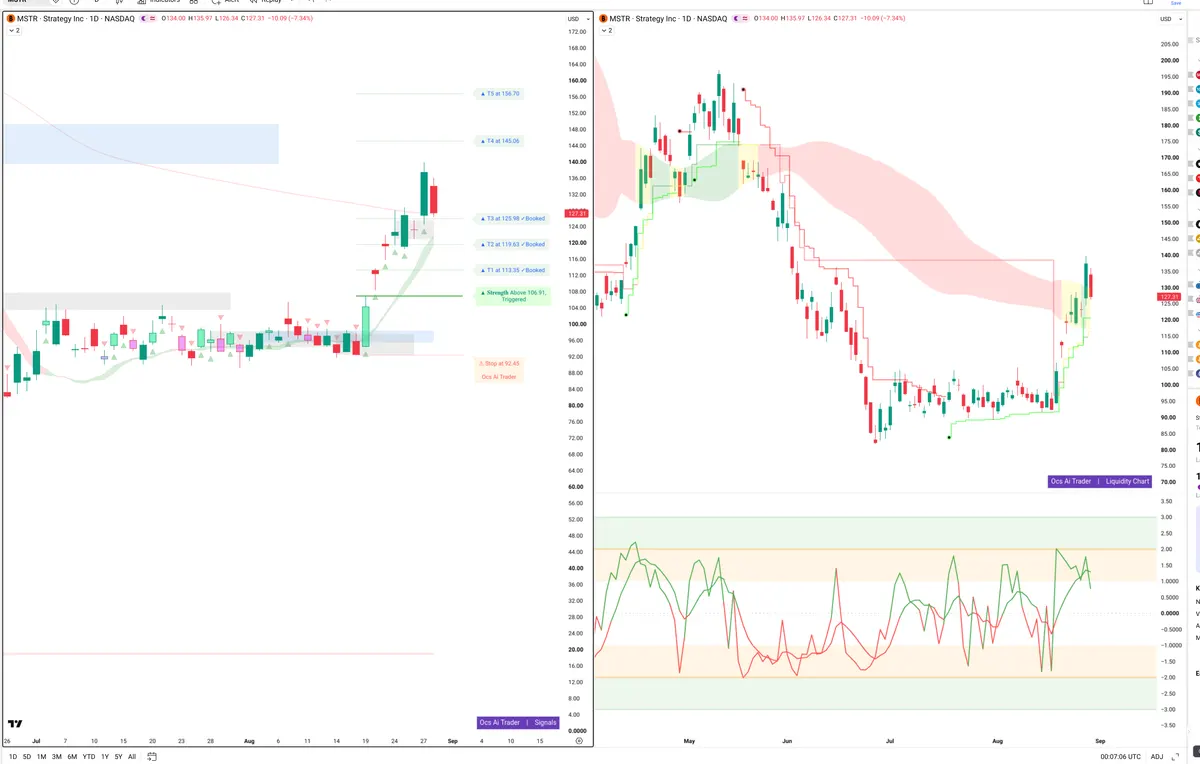The height and width of the screenshot is (764, 1200).
Task: Click the 200.00 price level on right chart axis
Action: (1168, 60)
